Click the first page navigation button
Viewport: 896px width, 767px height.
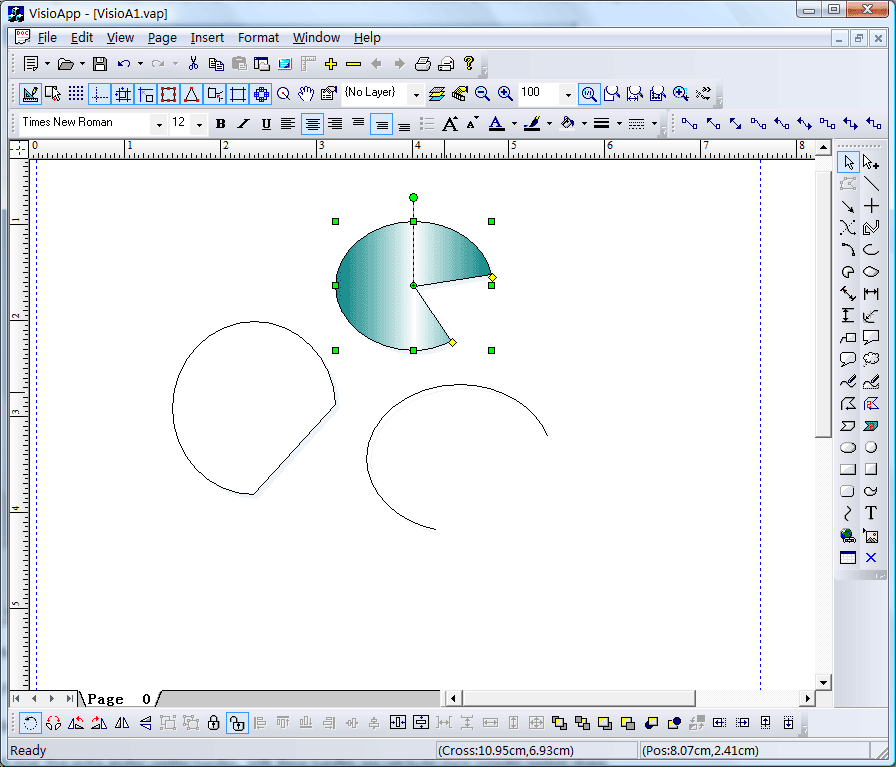pyautogui.click(x=16, y=698)
